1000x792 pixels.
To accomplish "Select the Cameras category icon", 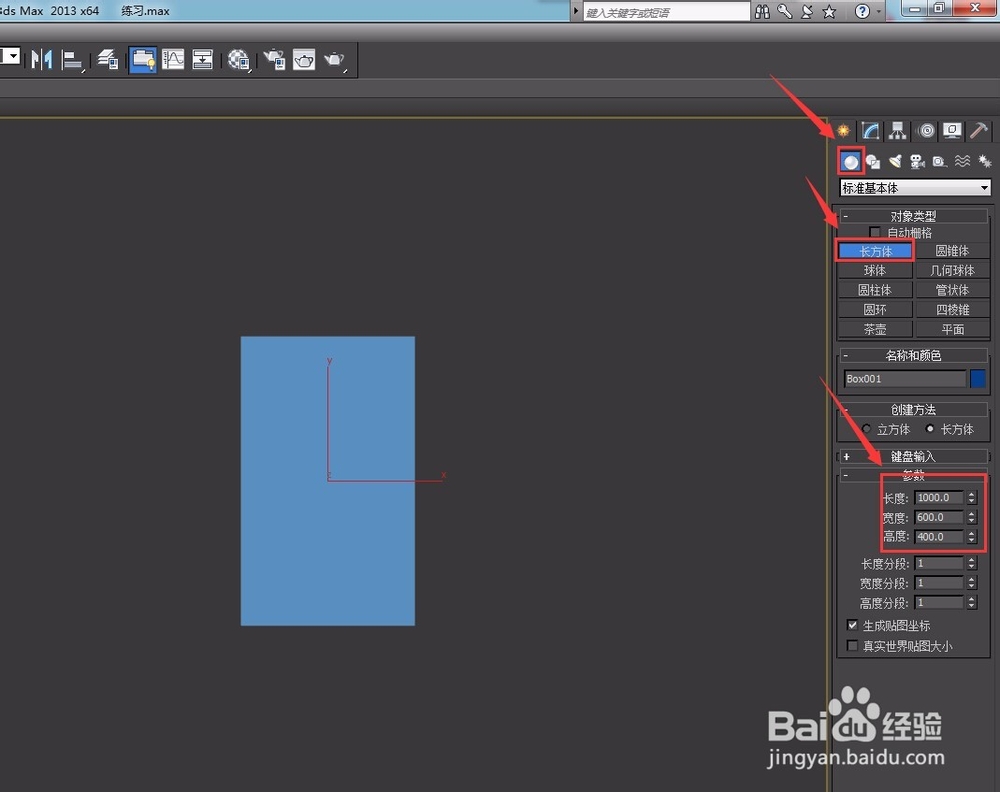I will tap(918, 162).
